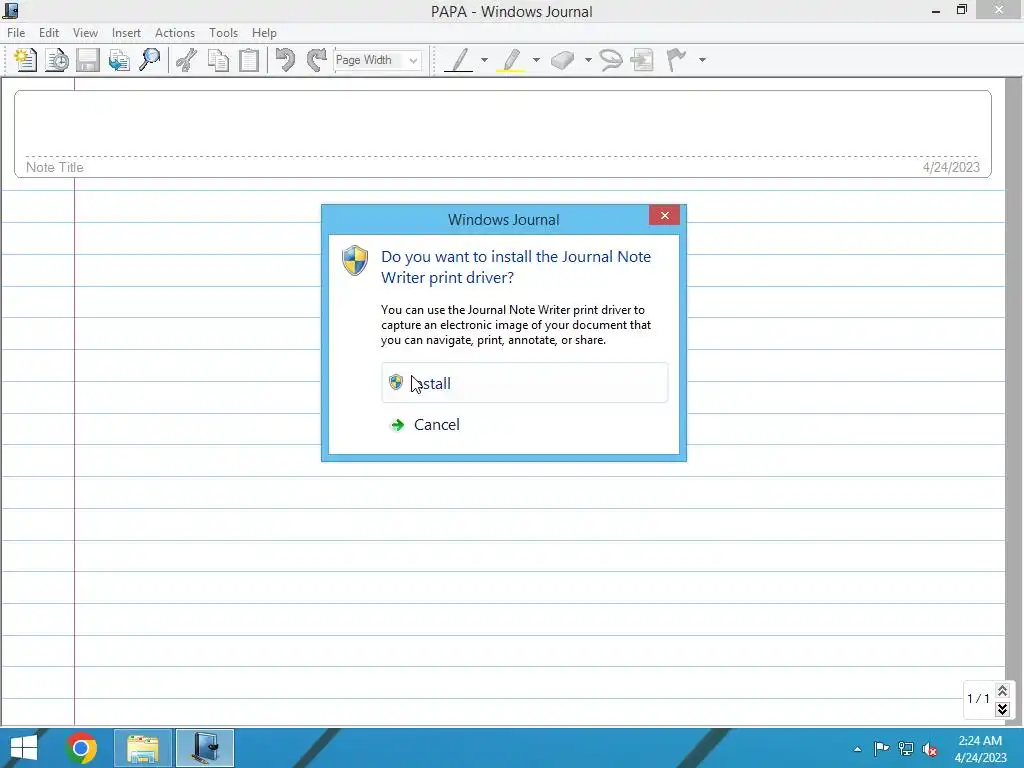Open the View menu
The image size is (1024, 768).
tap(85, 33)
